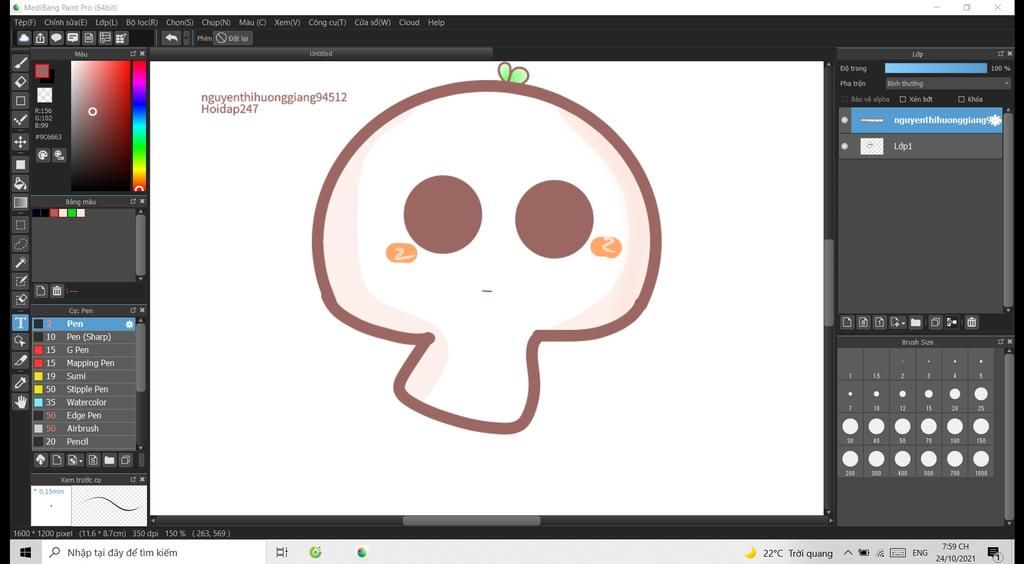Open the Xem(V) menu
This screenshot has height=564, width=1024.
[x=287, y=22]
